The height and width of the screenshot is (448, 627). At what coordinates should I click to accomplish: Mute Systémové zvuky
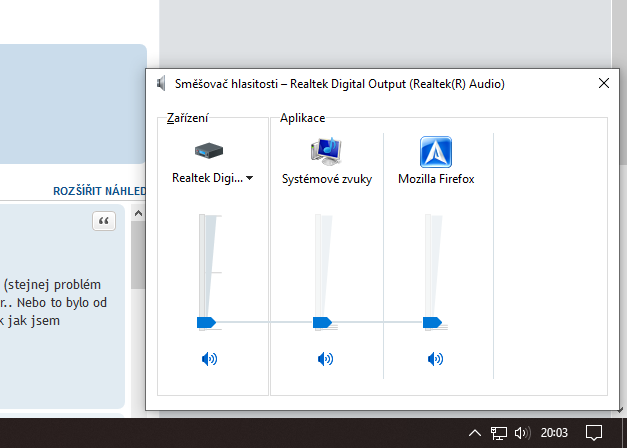325,359
